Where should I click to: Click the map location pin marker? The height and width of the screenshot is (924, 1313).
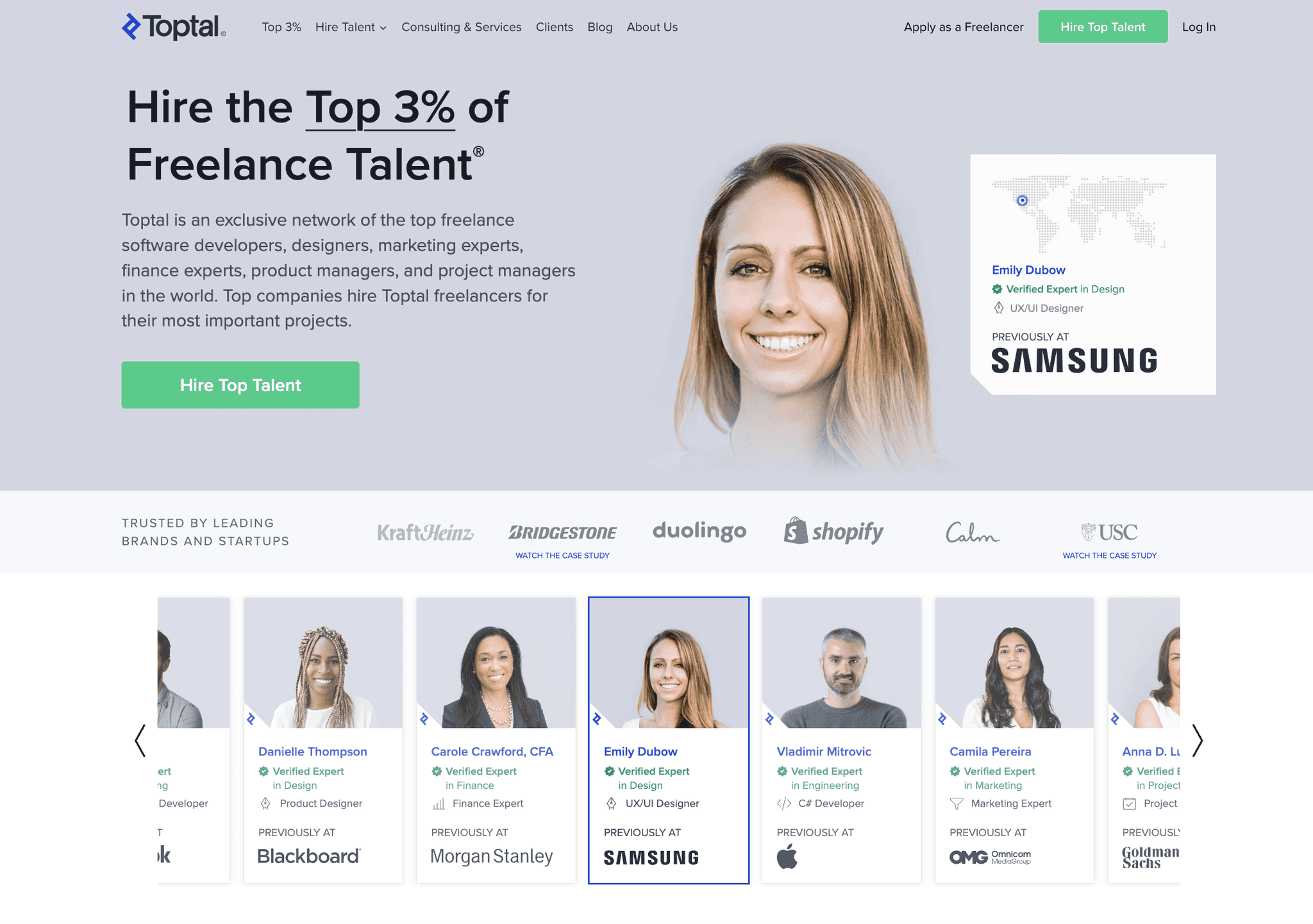click(x=1023, y=201)
